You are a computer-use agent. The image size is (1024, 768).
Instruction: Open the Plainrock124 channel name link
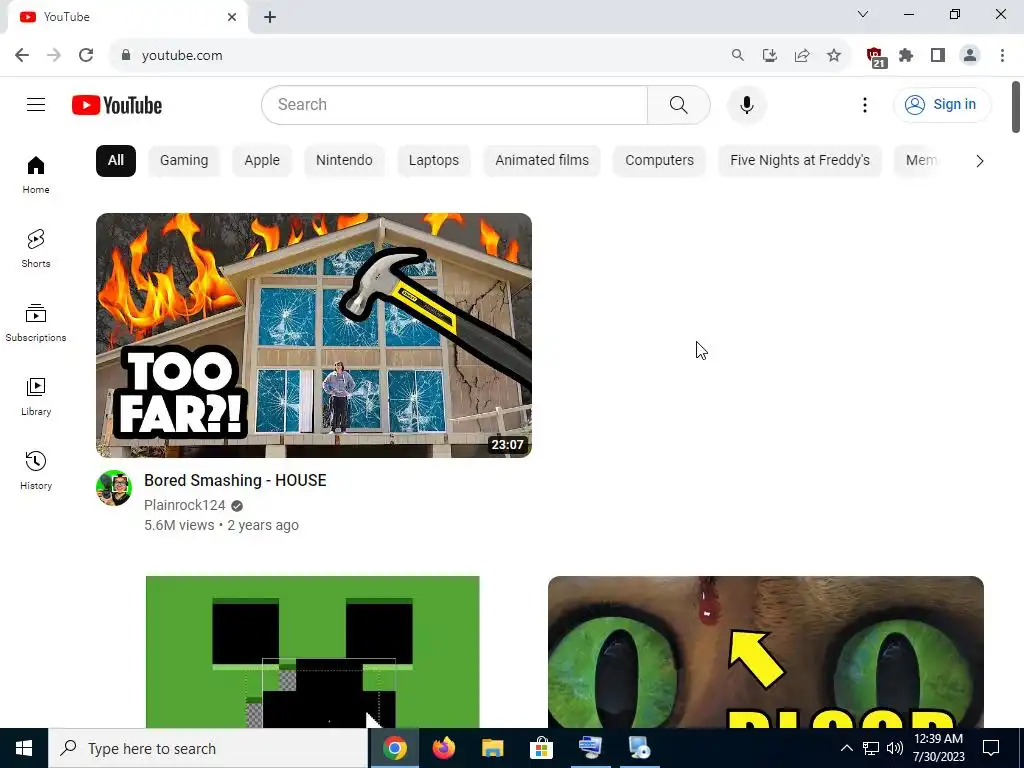pyautogui.click(x=185, y=505)
